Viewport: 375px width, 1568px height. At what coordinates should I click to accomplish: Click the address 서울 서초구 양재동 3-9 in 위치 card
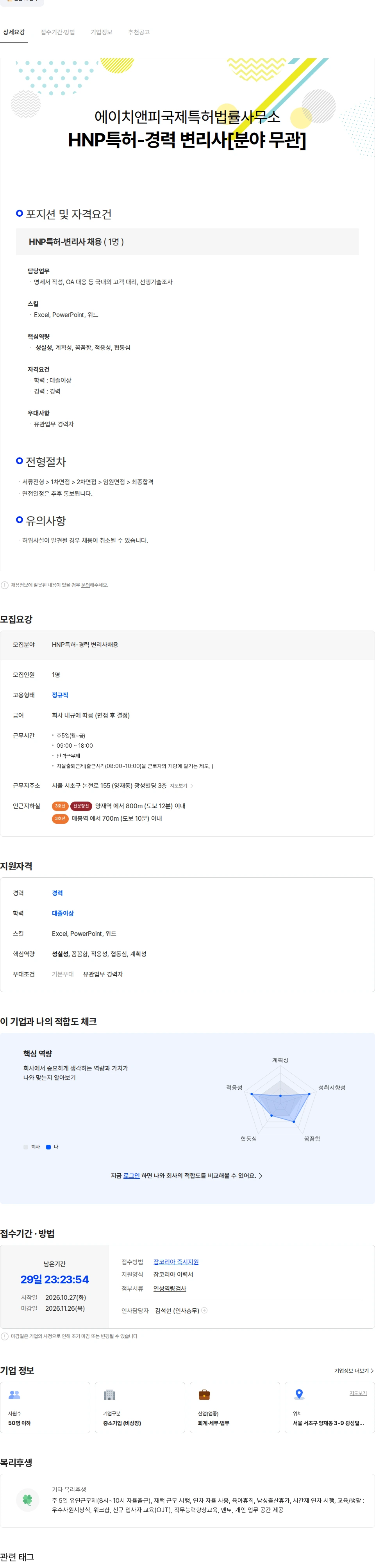329,1423
